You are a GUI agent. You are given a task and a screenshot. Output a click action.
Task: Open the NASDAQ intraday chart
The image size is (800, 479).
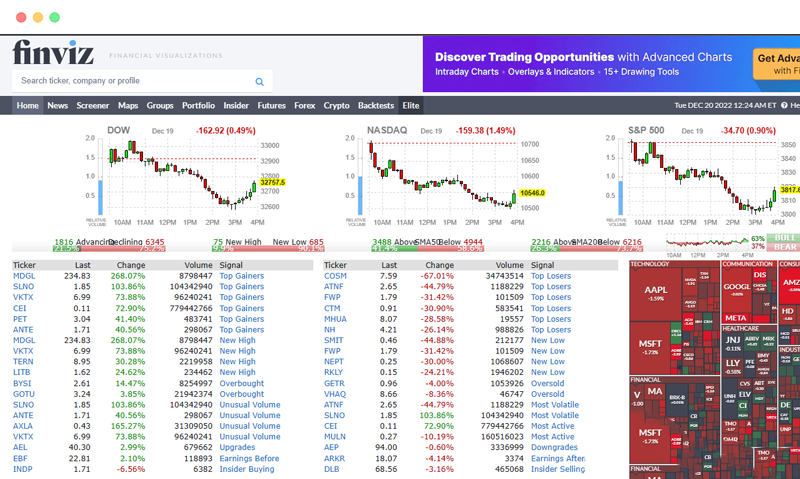pyautogui.click(x=444, y=176)
